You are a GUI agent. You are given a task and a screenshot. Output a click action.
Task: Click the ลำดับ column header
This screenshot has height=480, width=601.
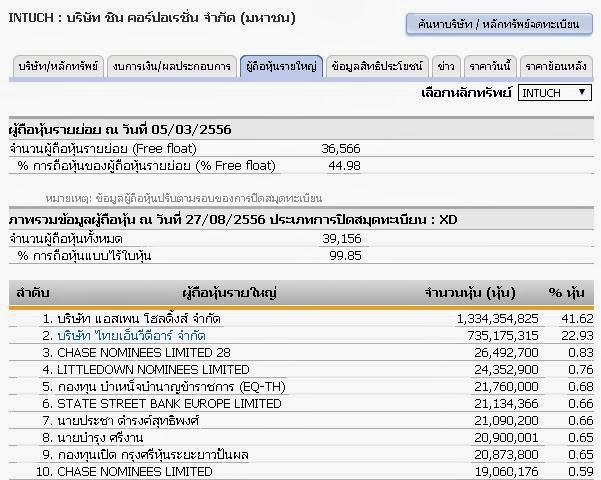33,293
